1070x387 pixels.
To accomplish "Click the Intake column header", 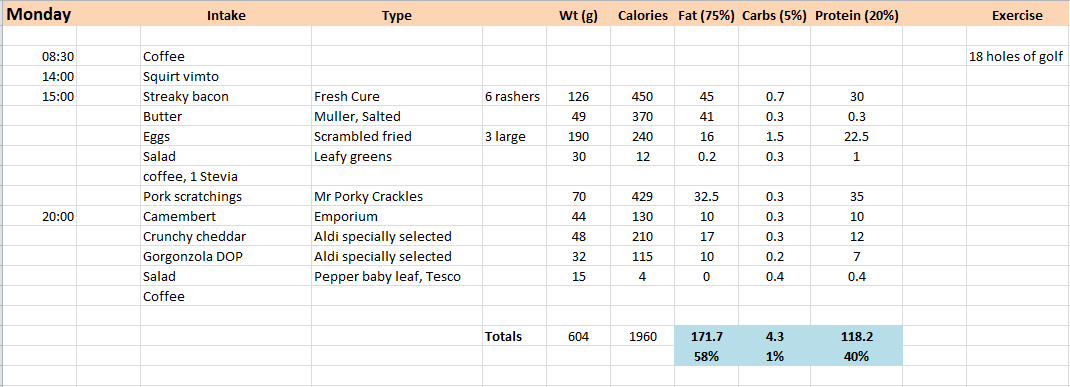I will 226,16.
